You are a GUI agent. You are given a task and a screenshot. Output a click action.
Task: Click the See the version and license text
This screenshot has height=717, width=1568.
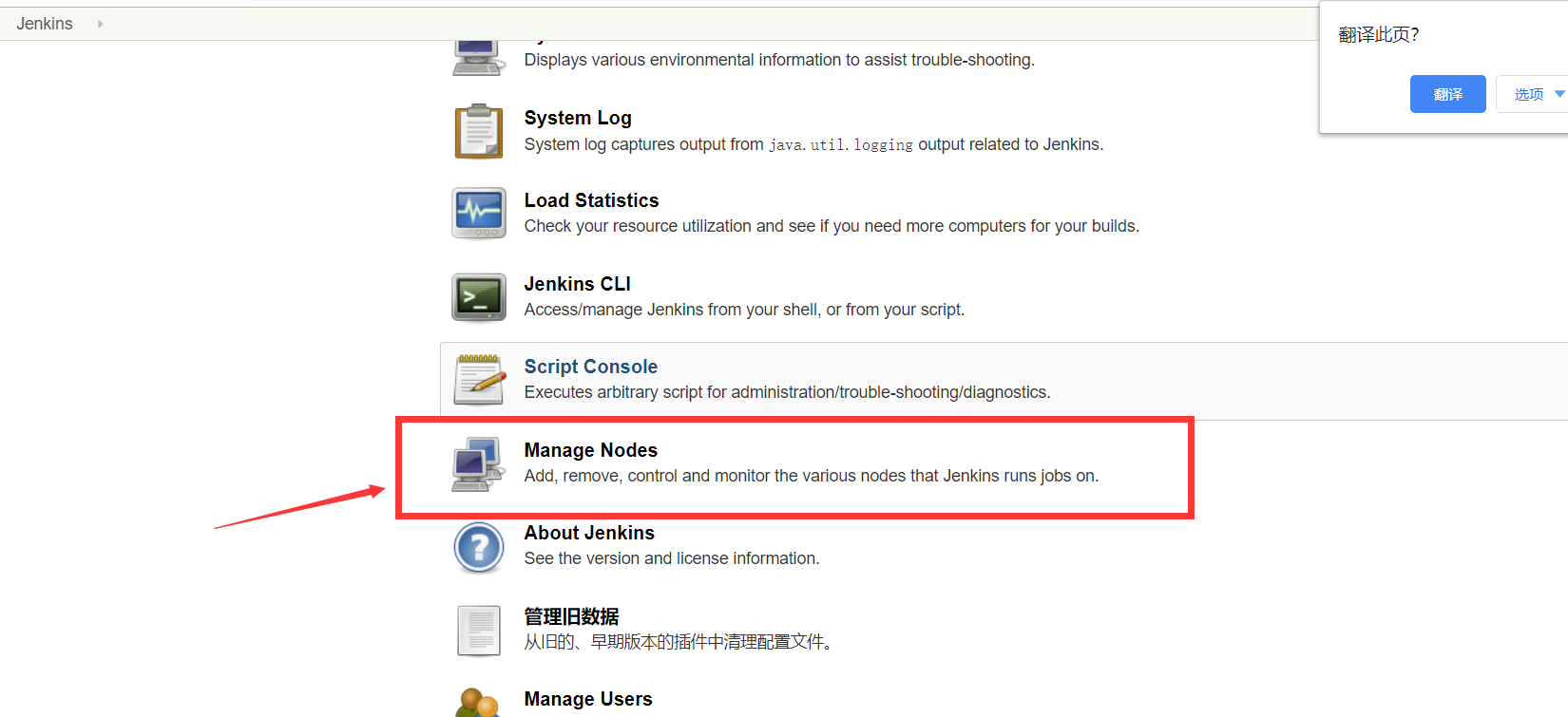pos(671,558)
